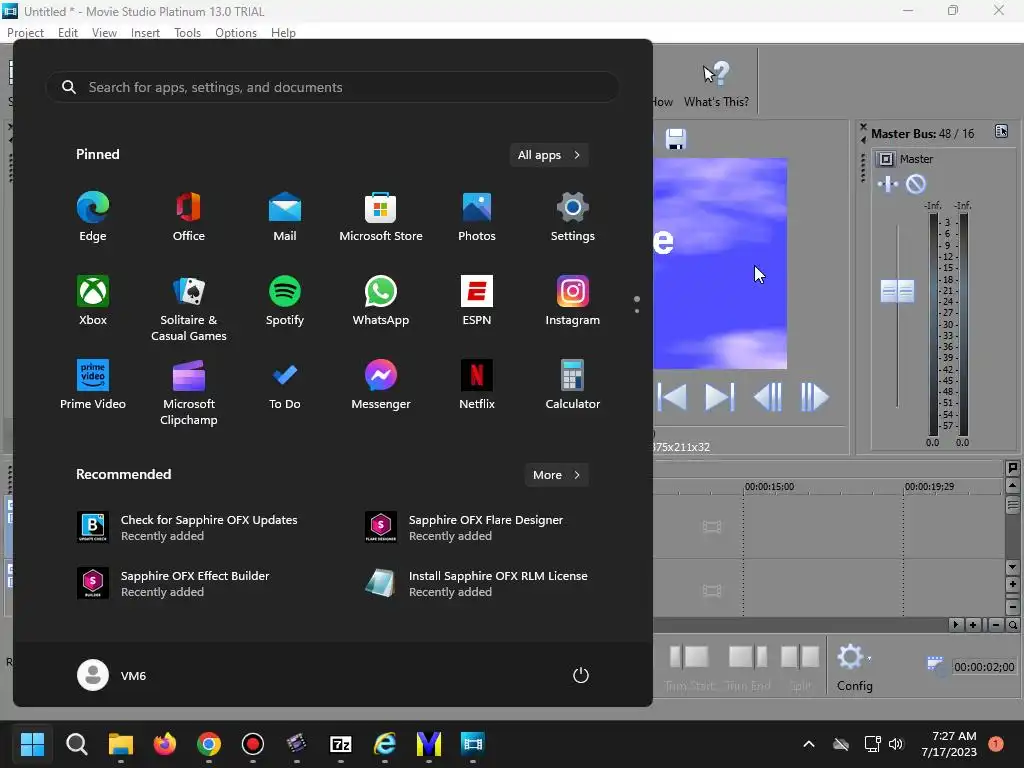Open To Do app
This screenshot has height=768, width=1024.
[285, 385]
